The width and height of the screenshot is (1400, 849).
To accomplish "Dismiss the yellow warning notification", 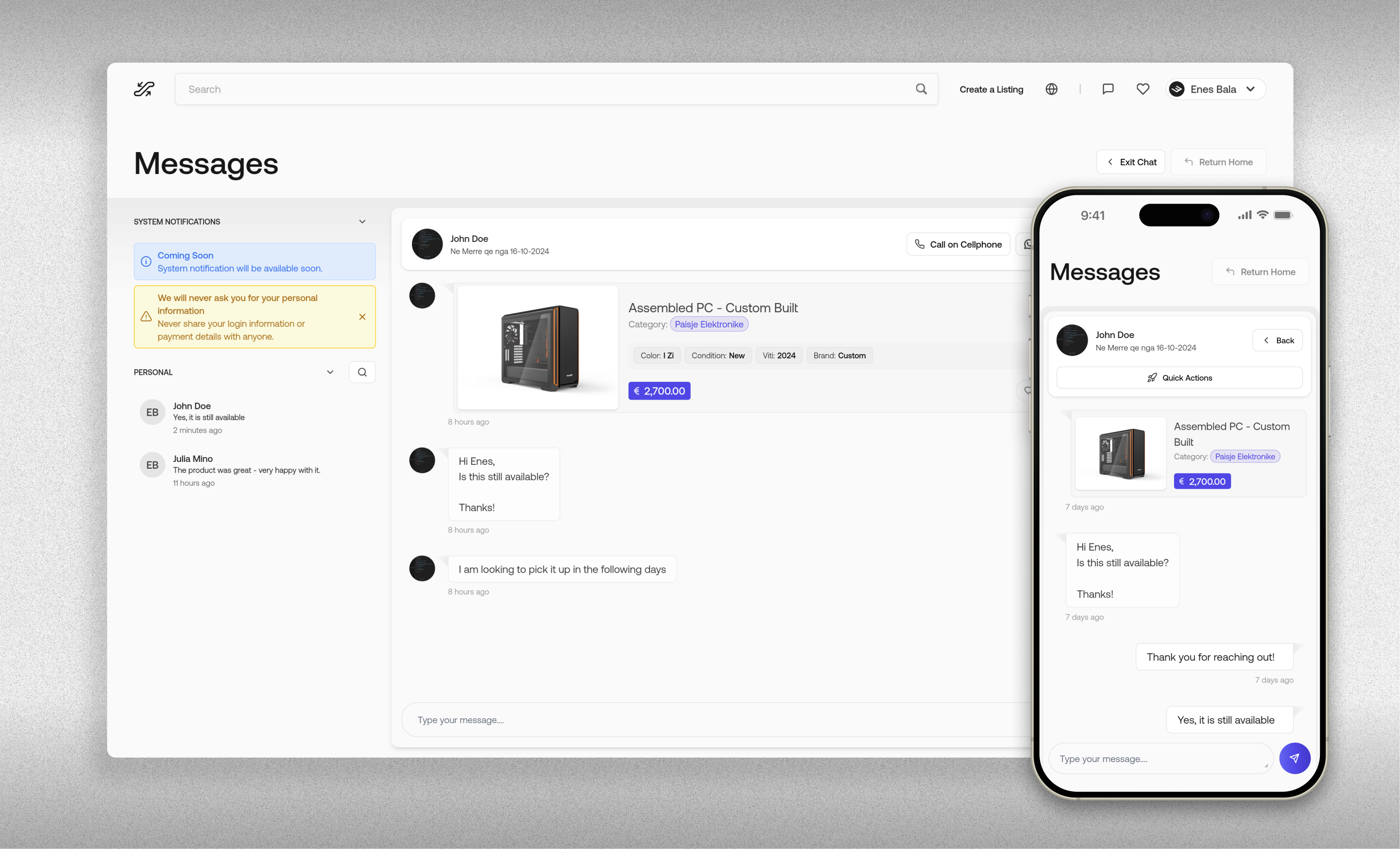I will tap(362, 316).
